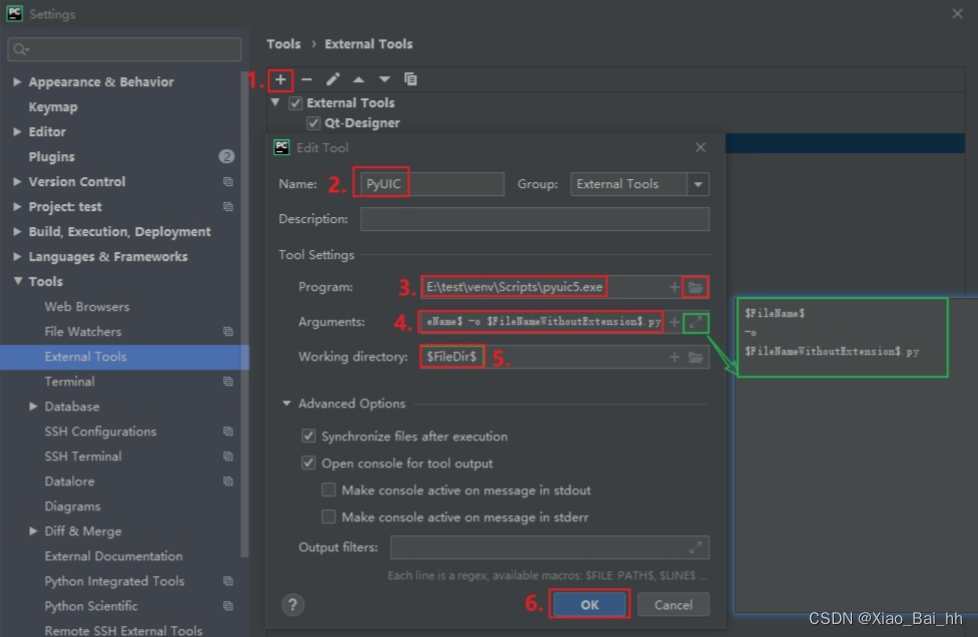This screenshot has width=978, height=637.
Task: Click the Name input field
Action: [432, 184]
